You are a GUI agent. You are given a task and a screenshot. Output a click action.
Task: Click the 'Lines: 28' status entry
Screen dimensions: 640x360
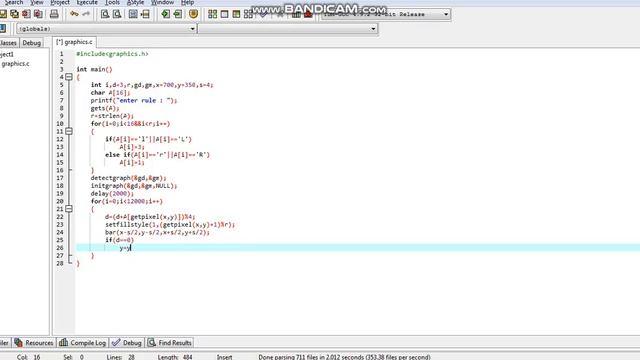click(120, 357)
